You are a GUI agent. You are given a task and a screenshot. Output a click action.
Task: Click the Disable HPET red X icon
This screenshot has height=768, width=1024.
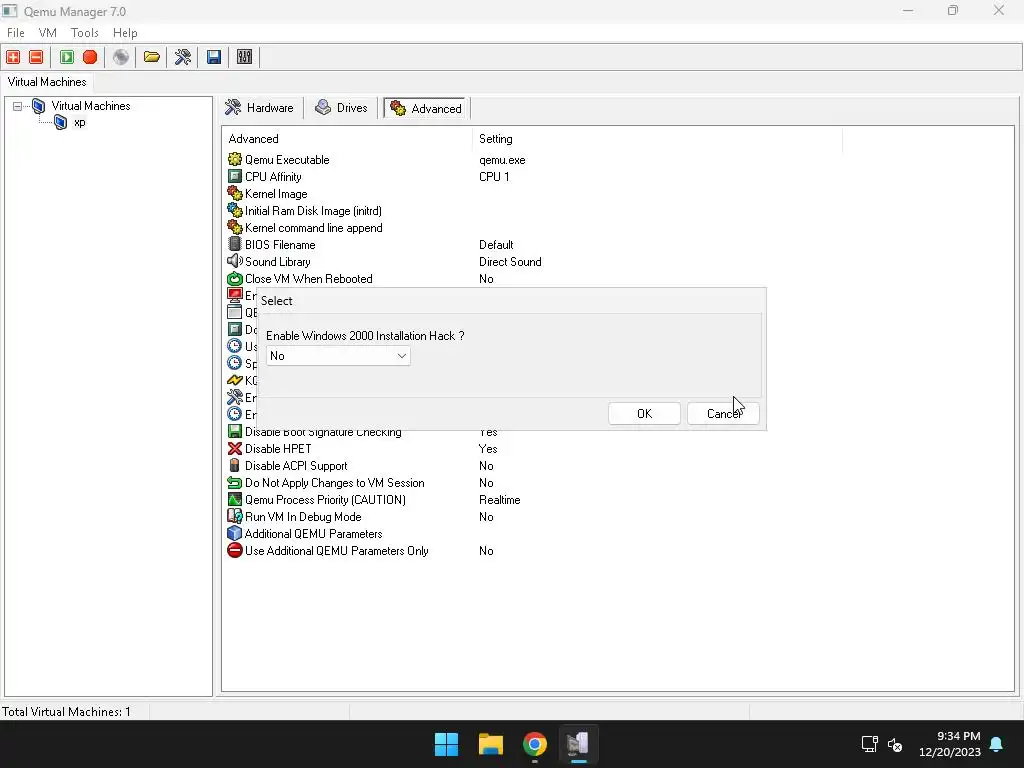click(x=234, y=449)
